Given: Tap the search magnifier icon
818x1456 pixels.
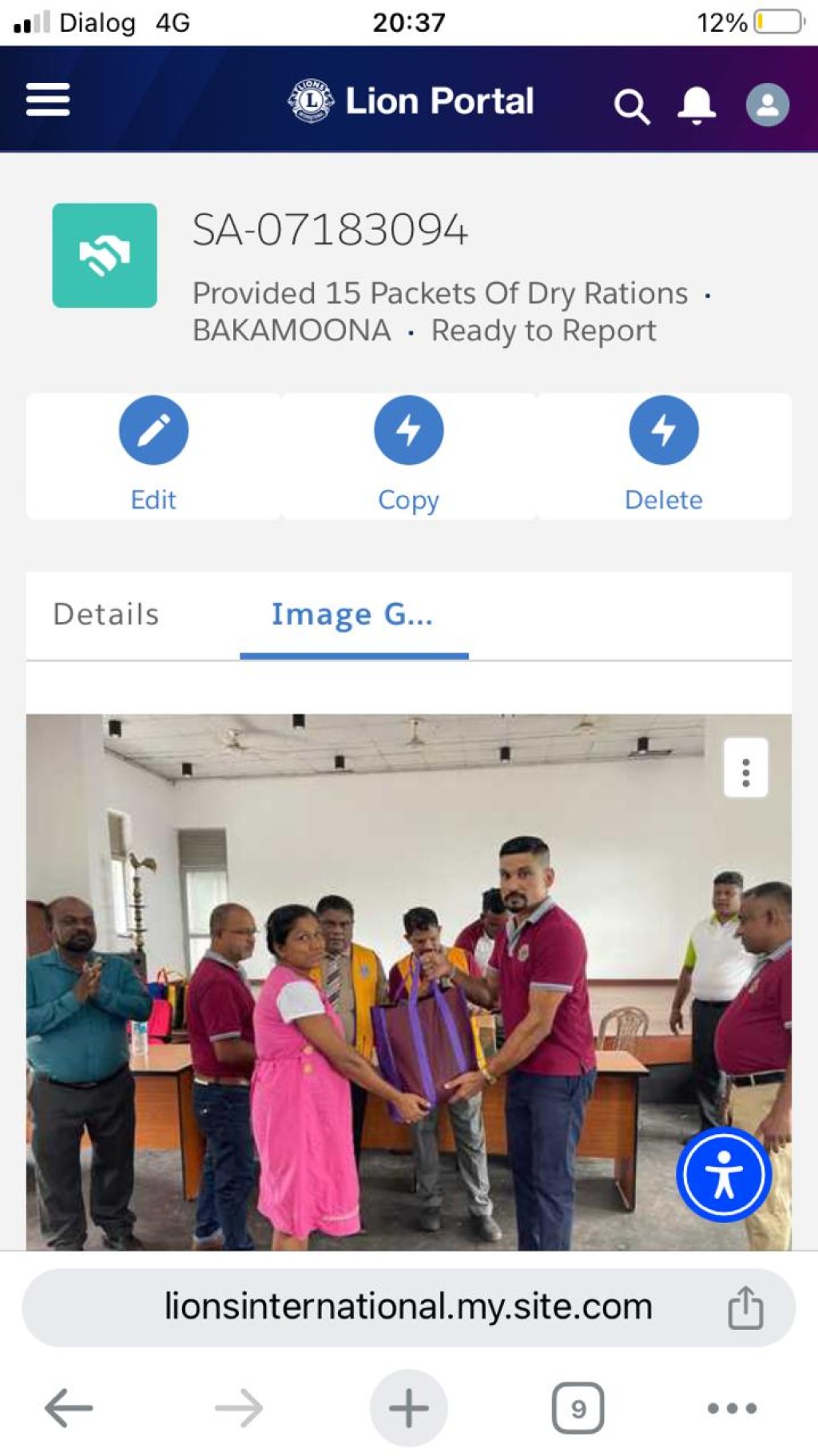Looking at the screenshot, I should click(x=632, y=106).
